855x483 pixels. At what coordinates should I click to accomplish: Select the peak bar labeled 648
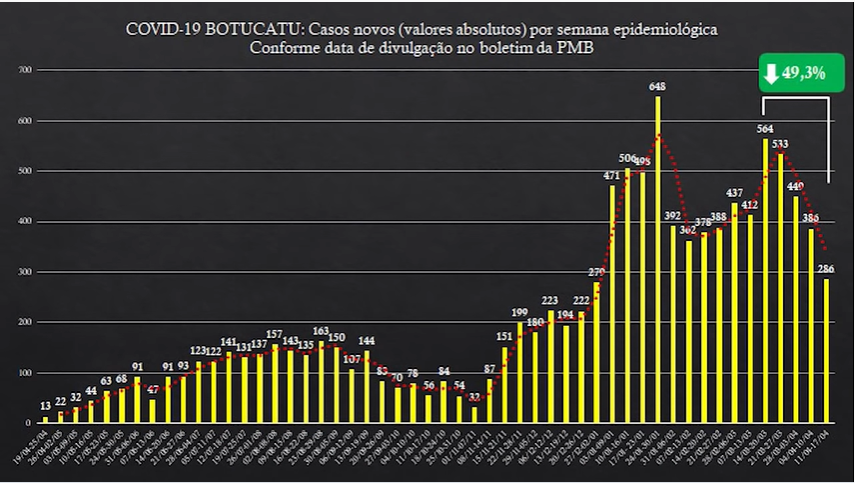[657, 260]
